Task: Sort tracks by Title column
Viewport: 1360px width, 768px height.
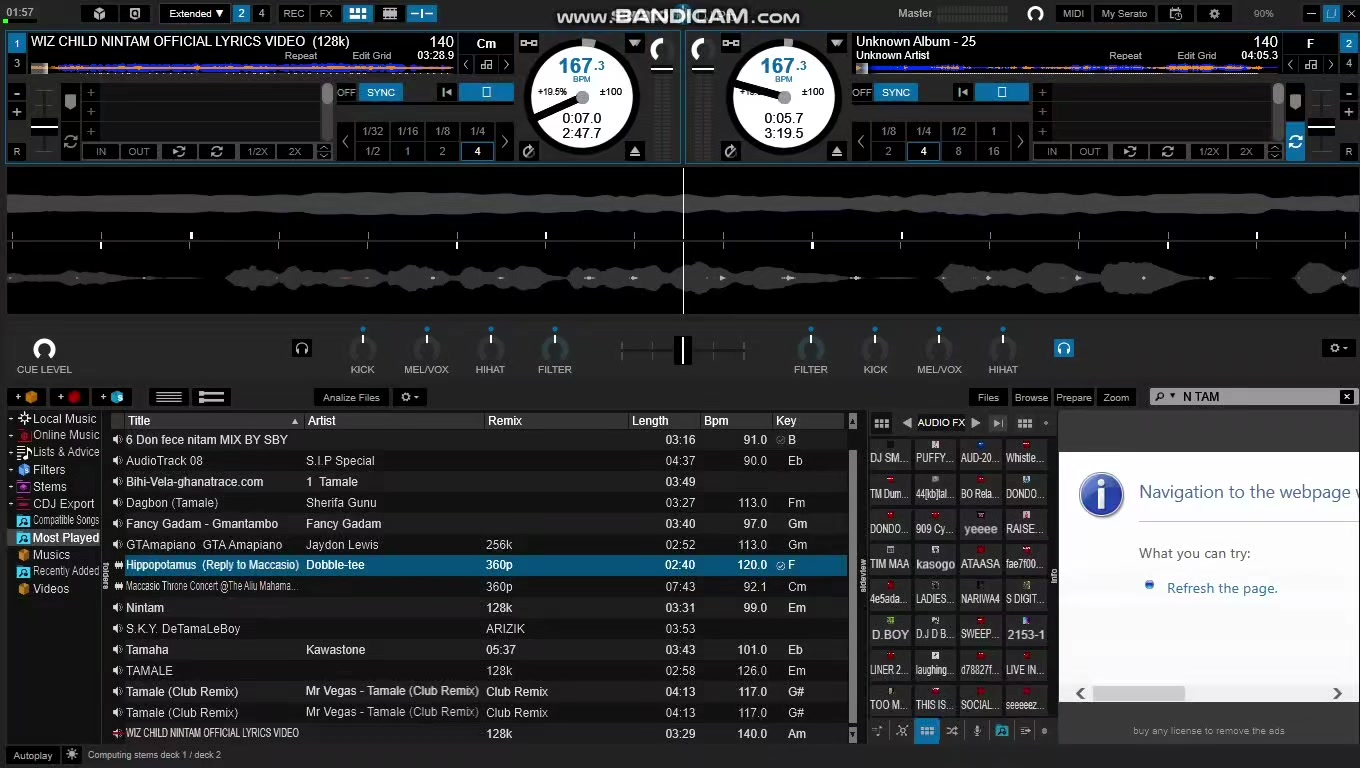Action: [213, 421]
